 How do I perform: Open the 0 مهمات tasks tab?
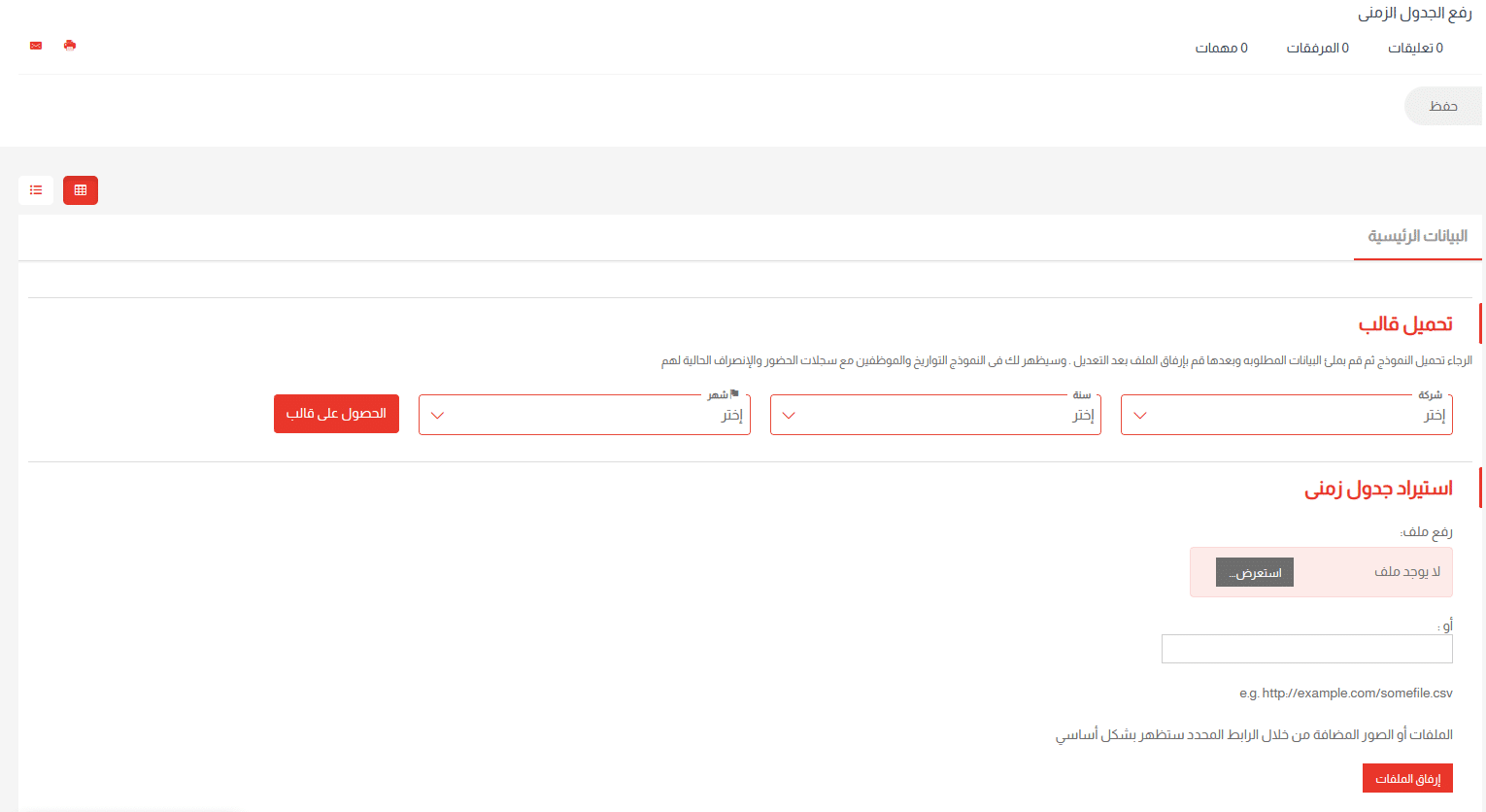(1221, 49)
